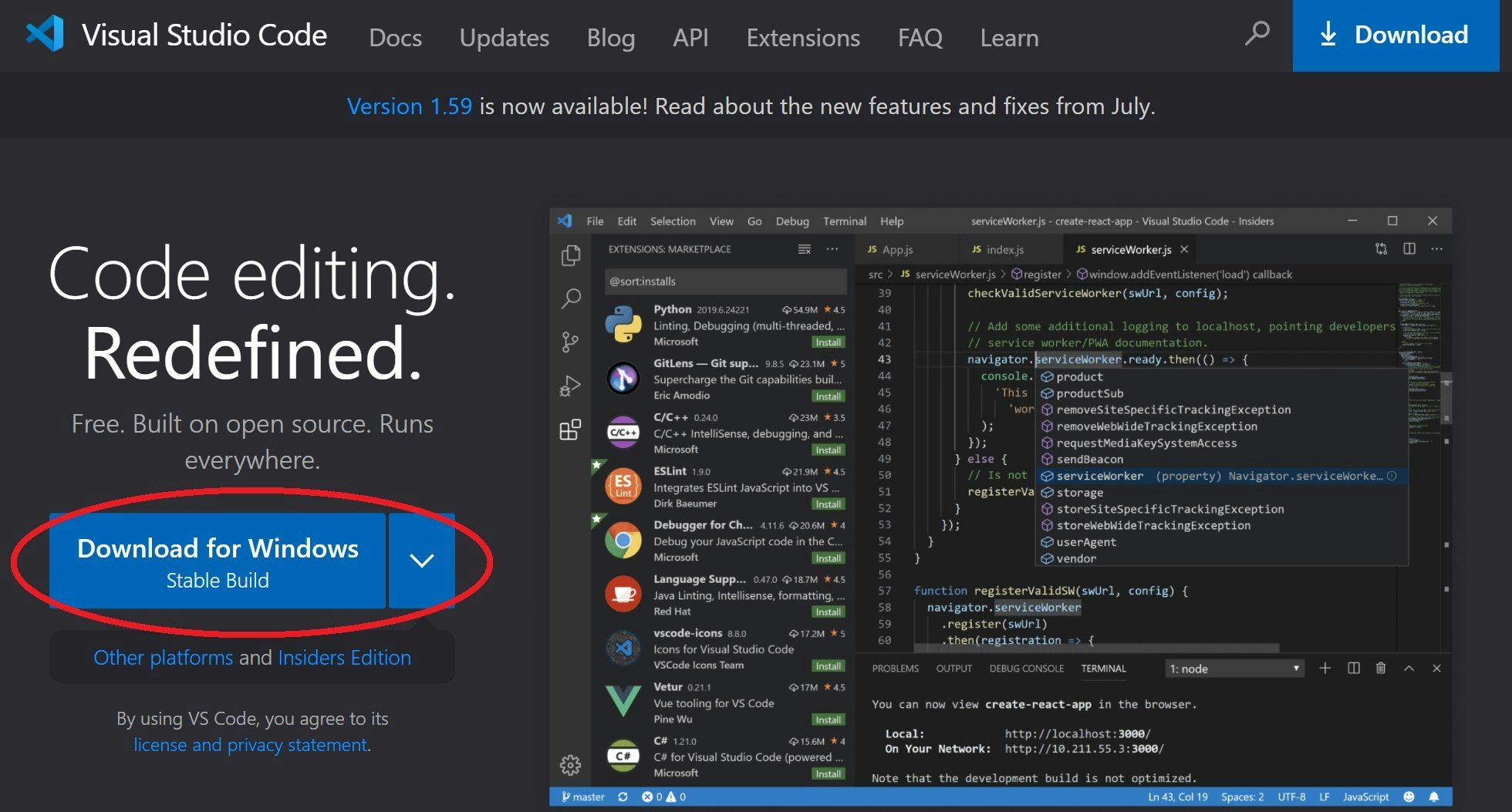The width and height of the screenshot is (1512, 812).
Task: Click the blue Download button at top
Action: click(1396, 35)
